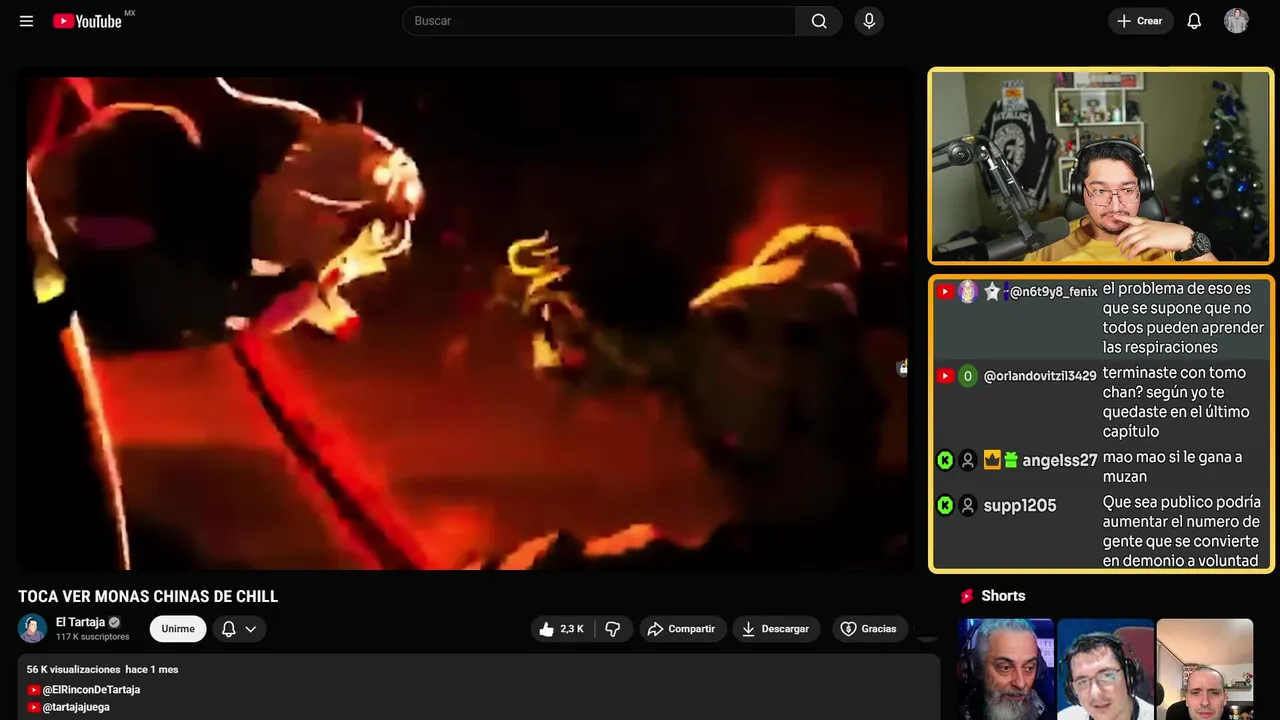Viewport: 1280px width, 720px height.
Task: Open @ElRinconDeTartaja channel link
Action: (x=91, y=690)
